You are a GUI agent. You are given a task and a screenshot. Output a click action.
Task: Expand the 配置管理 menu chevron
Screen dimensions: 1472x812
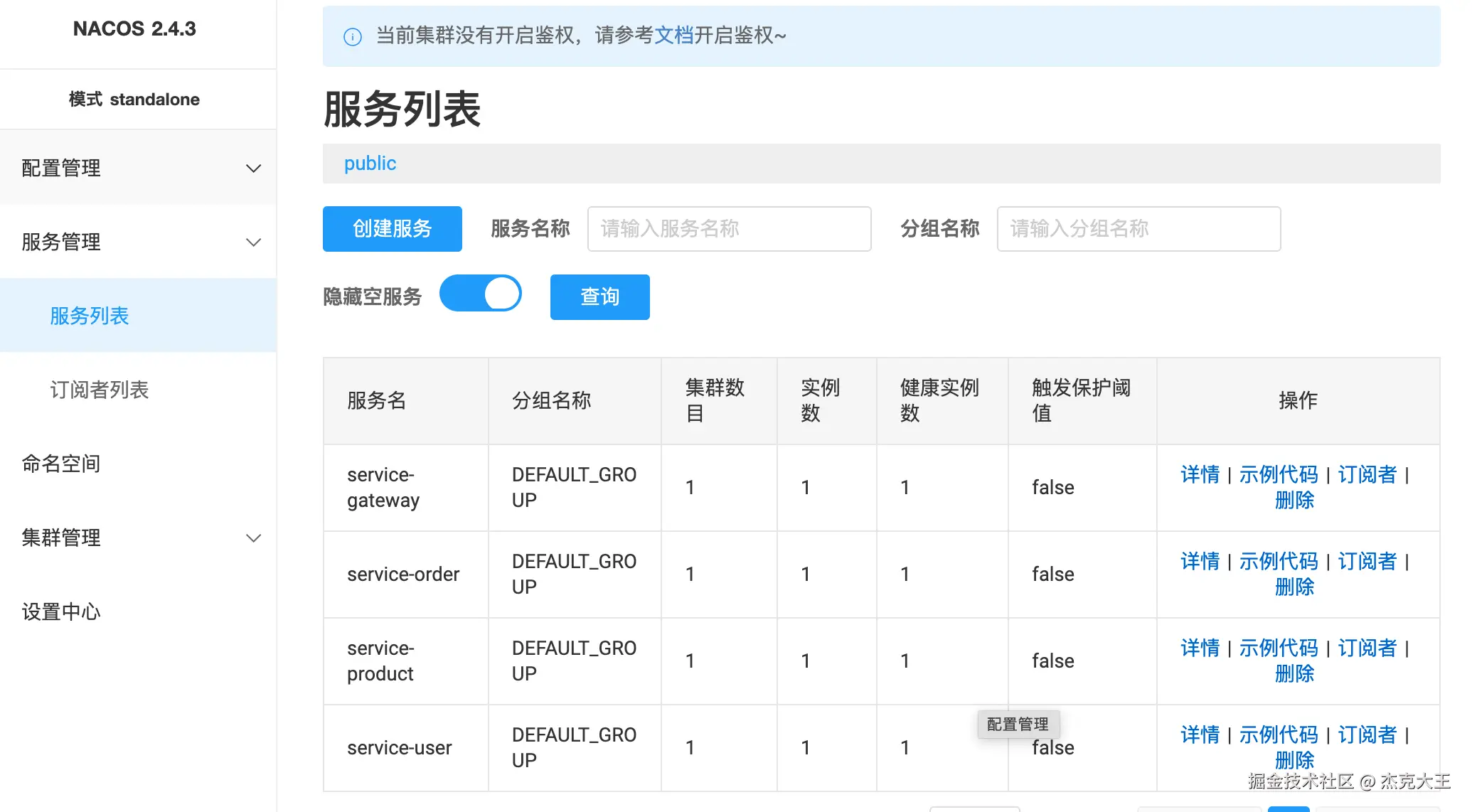point(253,169)
